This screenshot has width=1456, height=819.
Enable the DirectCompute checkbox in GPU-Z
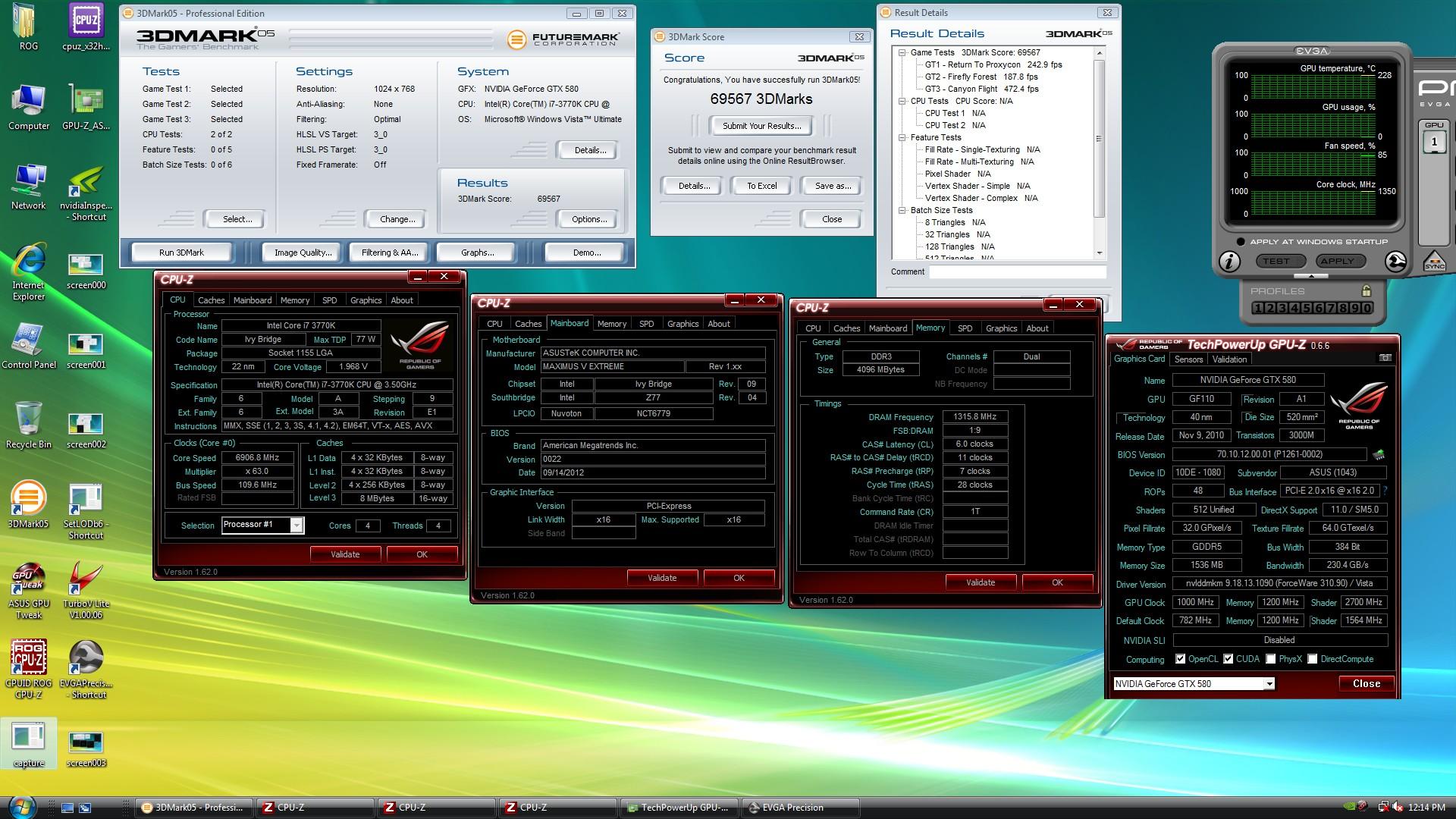pyautogui.click(x=1313, y=659)
